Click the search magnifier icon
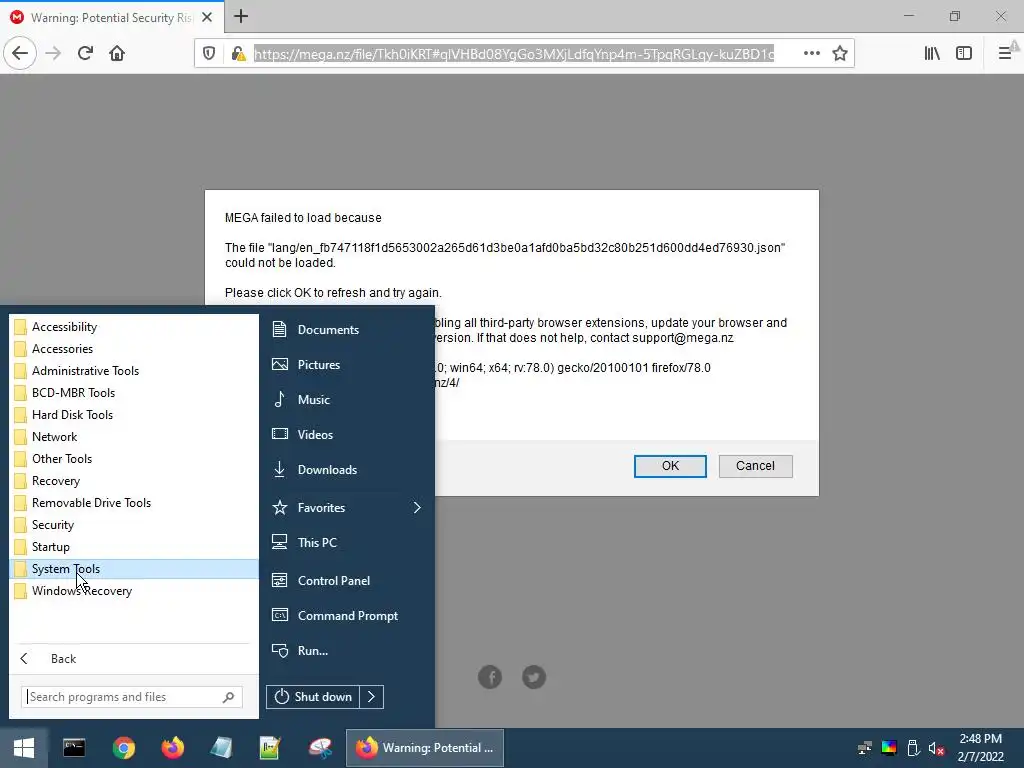The height and width of the screenshot is (768, 1024). click(x=228, y=697)
